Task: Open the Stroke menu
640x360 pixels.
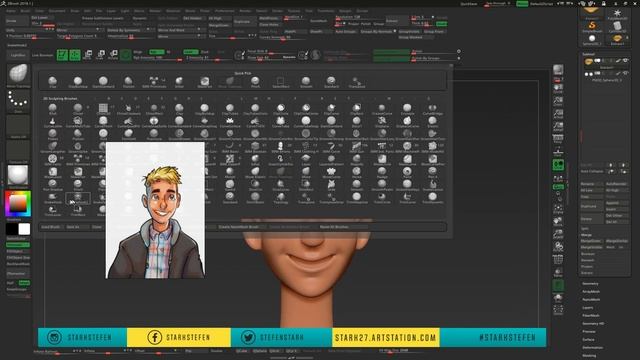Action: click(x=278, y=11)
